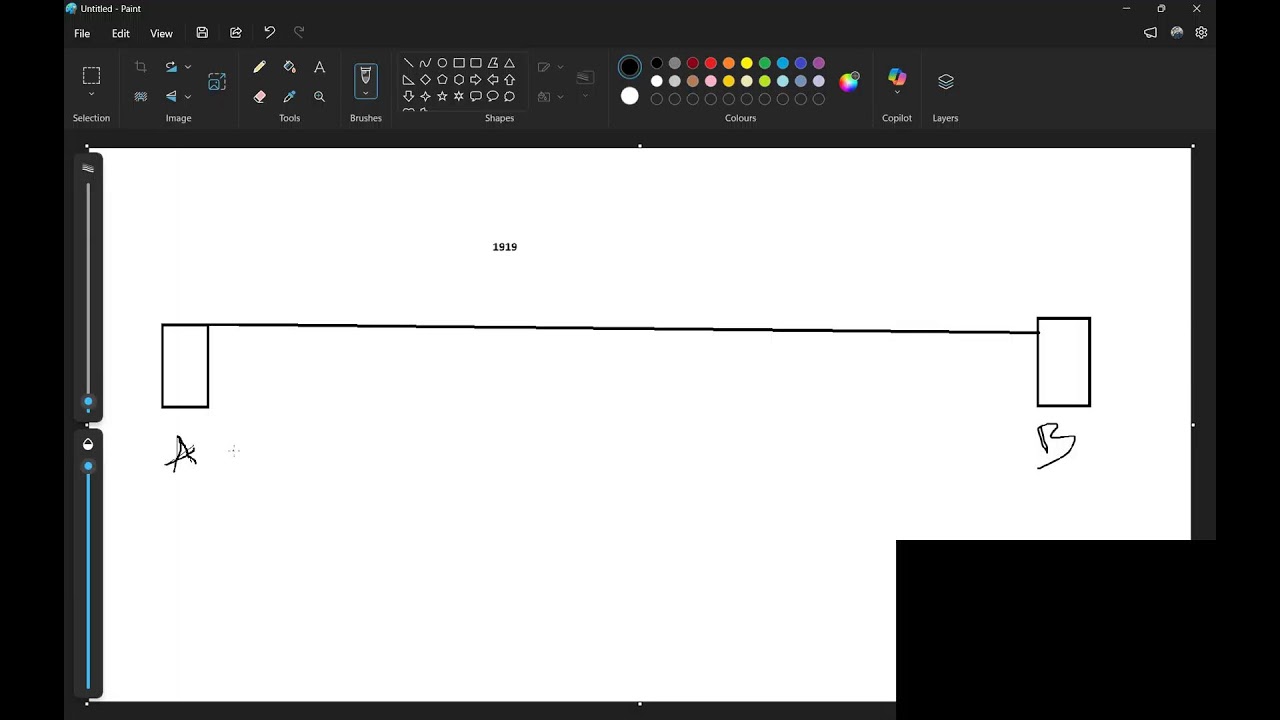Choose the Triangle shape
Image resolution: width=1280 pixels, height=720 pixels.
tap(510, 63)
